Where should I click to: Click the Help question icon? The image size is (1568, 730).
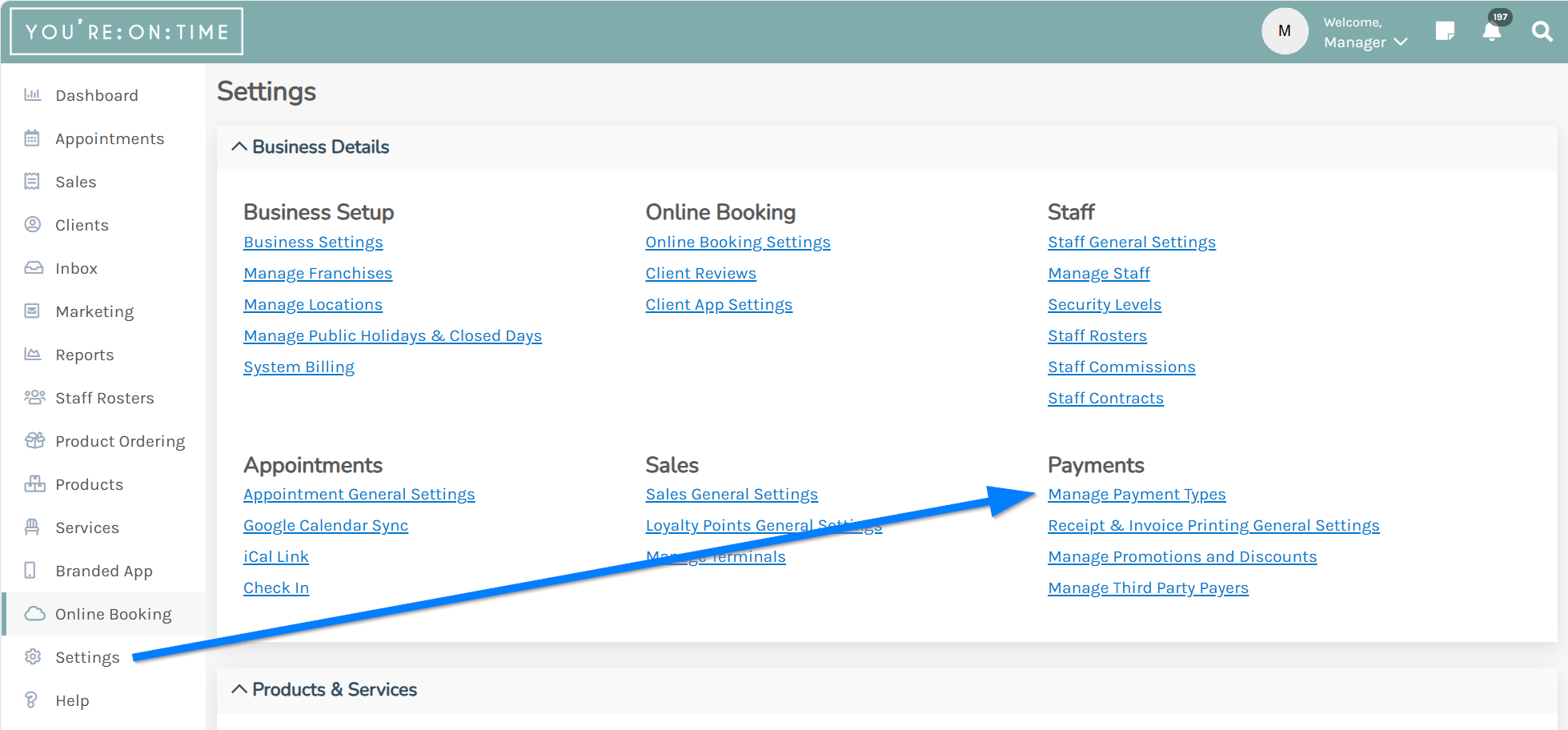[31, 700]
